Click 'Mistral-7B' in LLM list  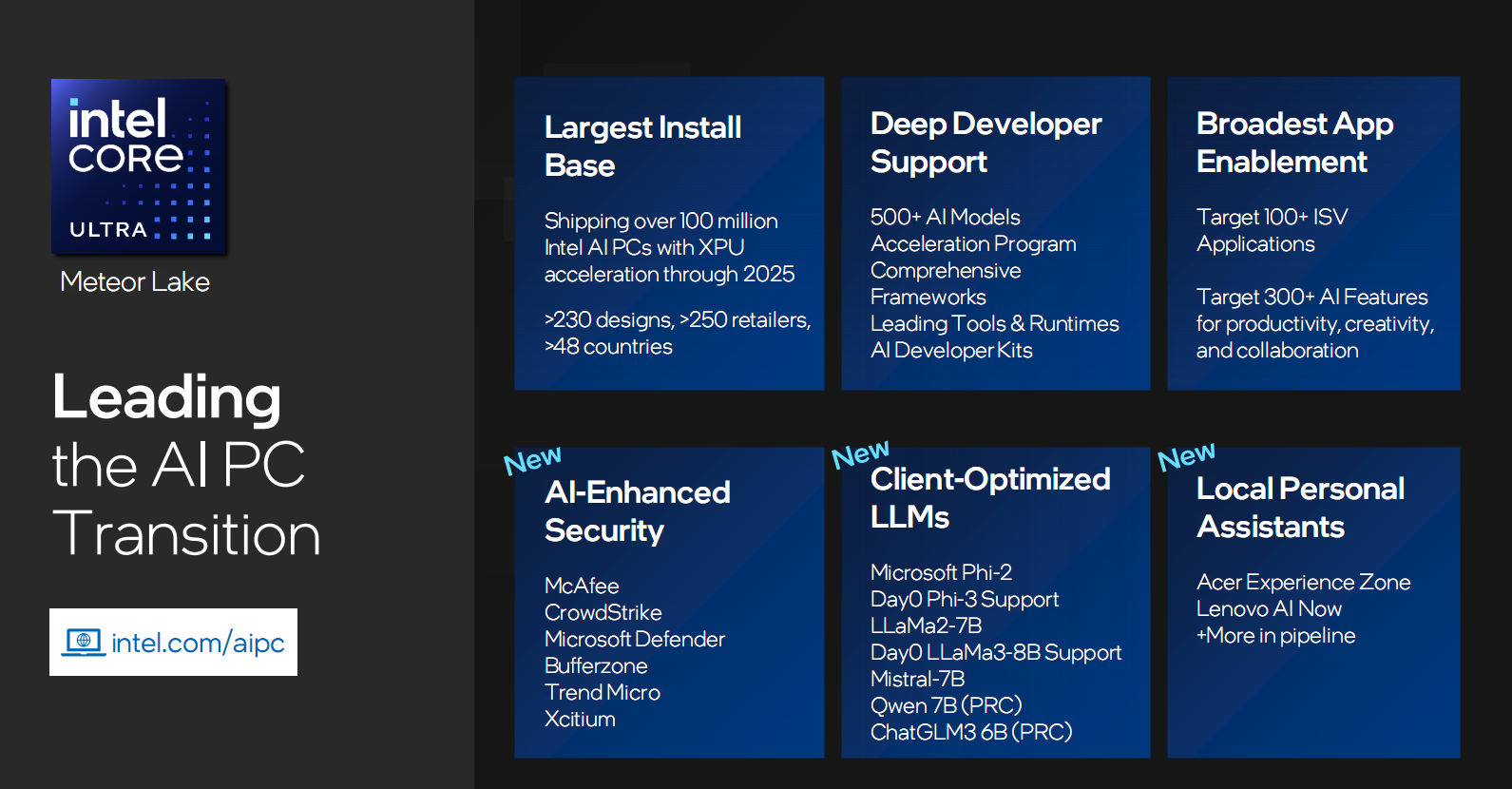pos(918,679)
